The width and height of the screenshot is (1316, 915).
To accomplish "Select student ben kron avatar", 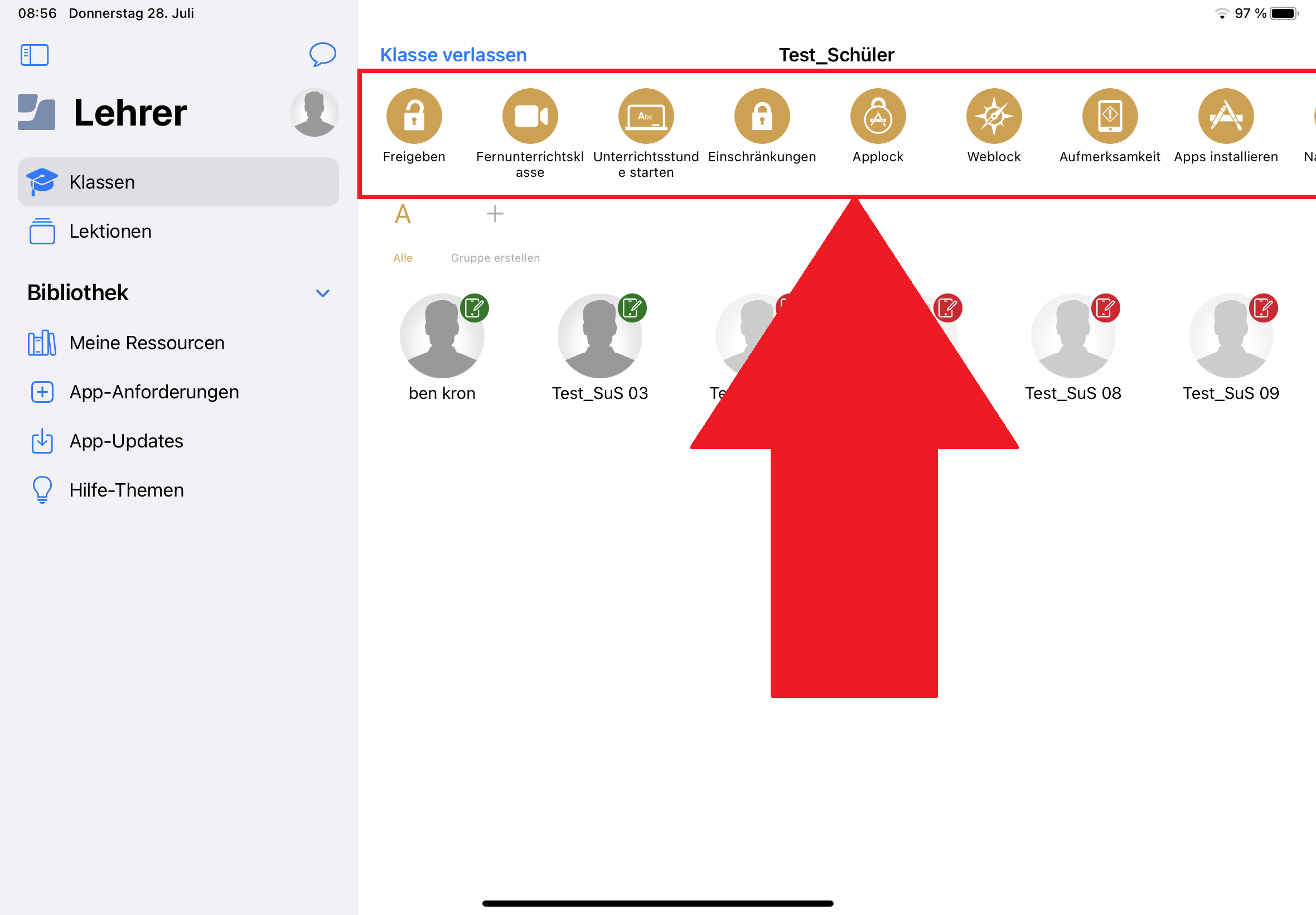I will point(442,336).
